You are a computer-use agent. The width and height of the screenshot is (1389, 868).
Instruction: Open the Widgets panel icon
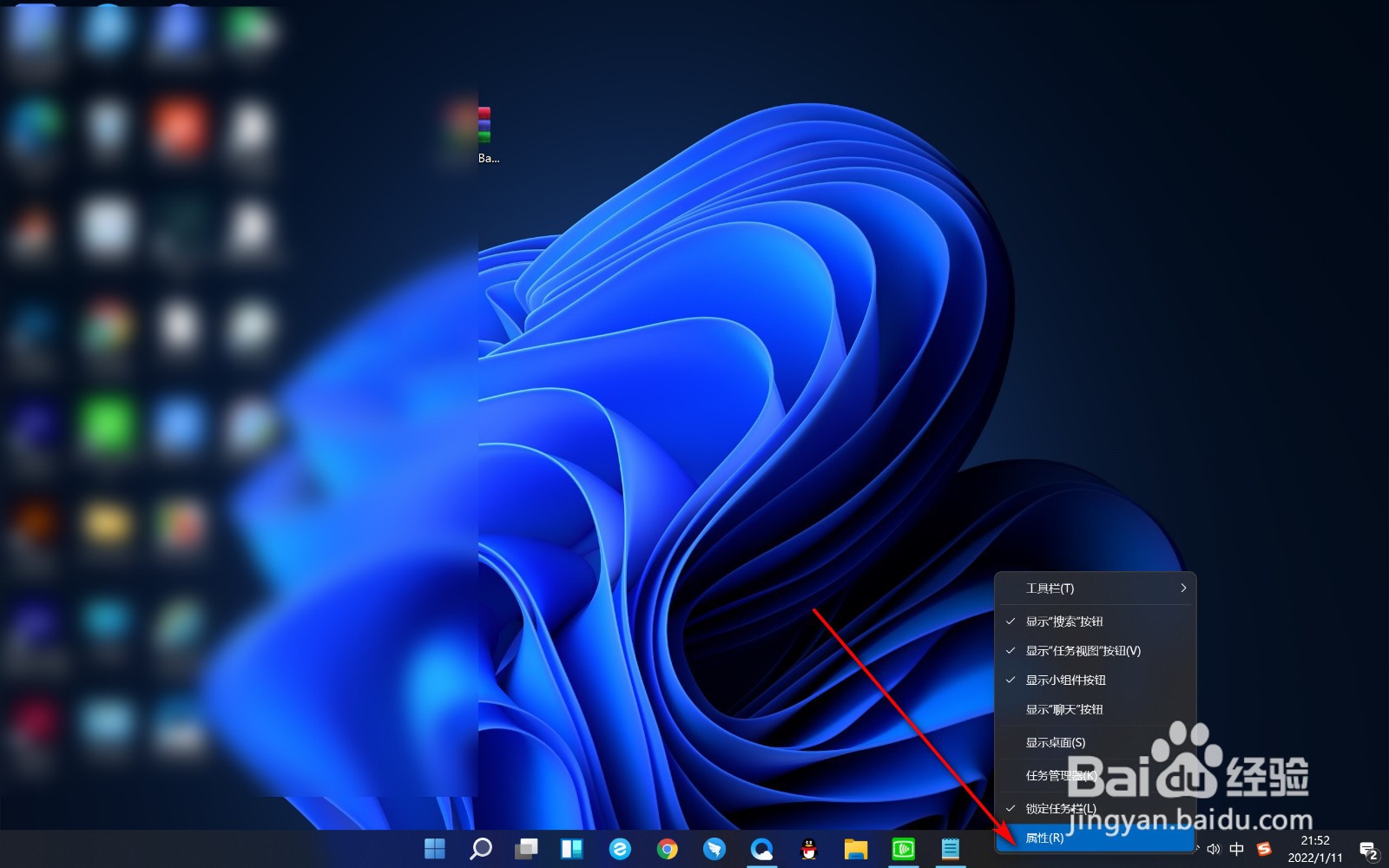(571, 848)
